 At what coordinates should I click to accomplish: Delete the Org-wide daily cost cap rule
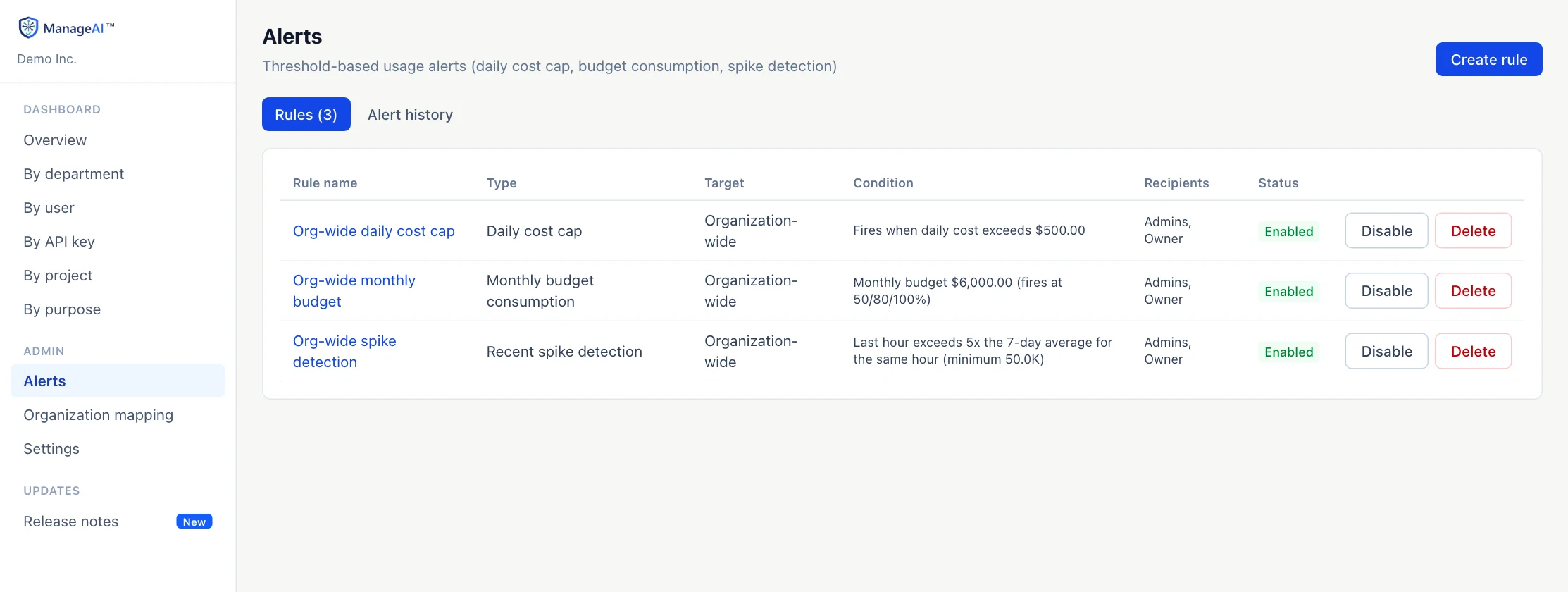coord(1473,230)
